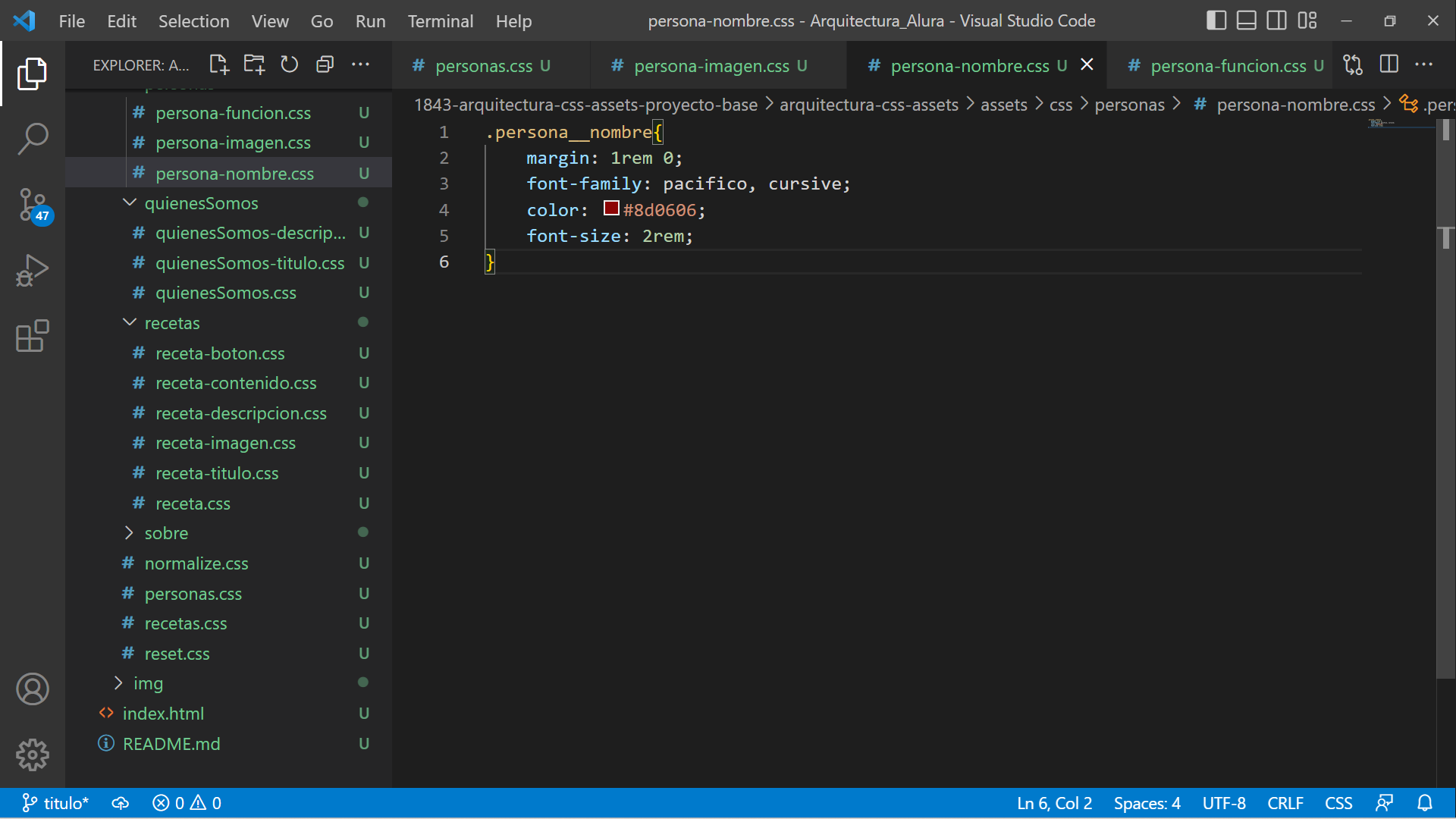The height and width of the screenshot is (819, 1456).
Task: Open the File menu
Action: tap(72, 20)
